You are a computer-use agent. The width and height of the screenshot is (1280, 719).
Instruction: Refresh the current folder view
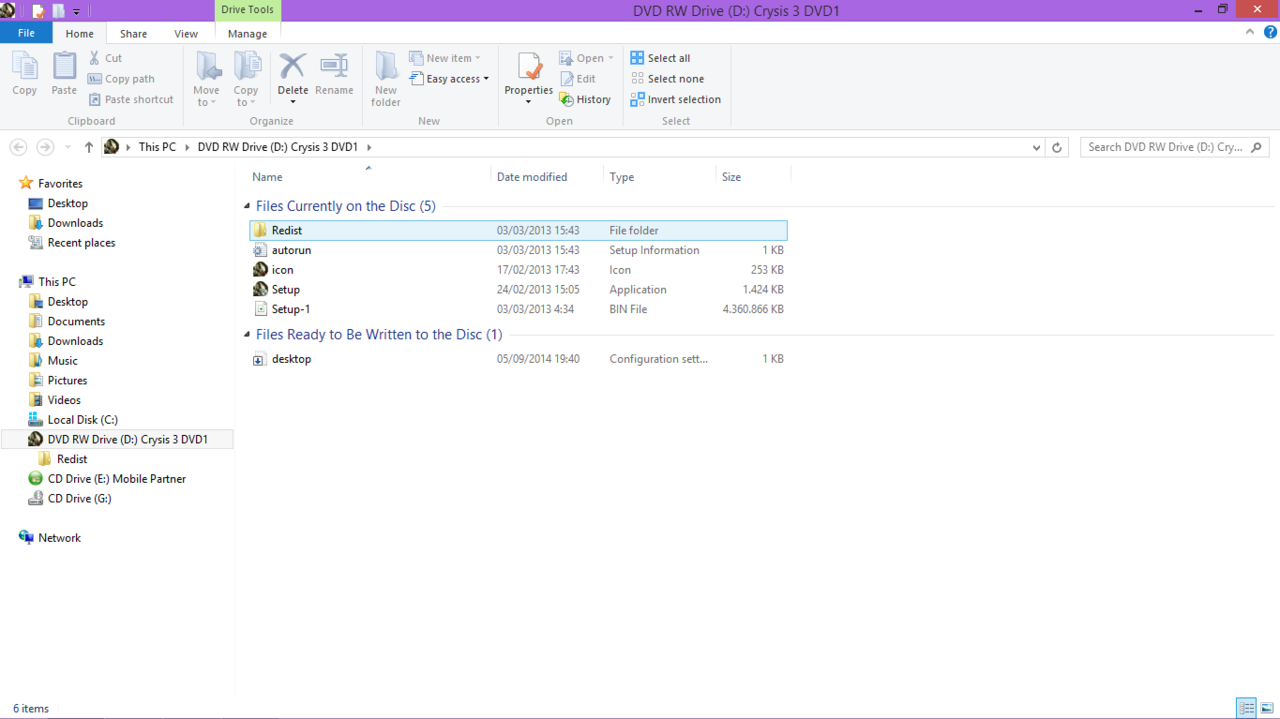point(1057,147)
